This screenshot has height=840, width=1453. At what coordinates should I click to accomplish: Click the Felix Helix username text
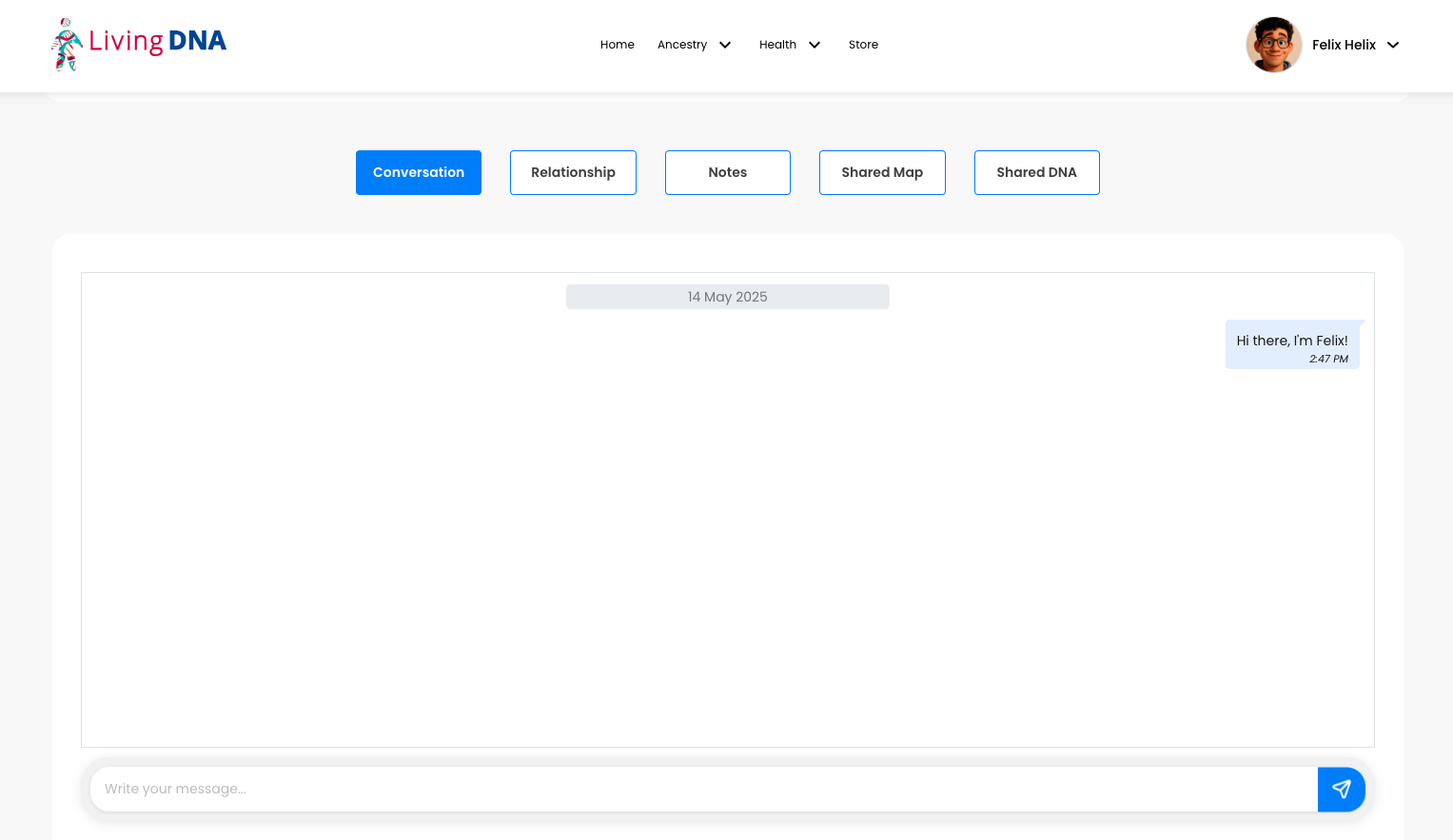(1344, 45)
